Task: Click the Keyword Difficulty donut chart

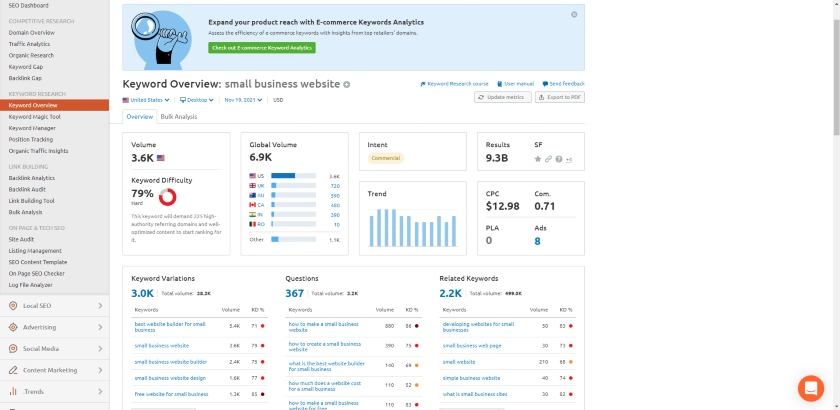Action: coord(168,197)
